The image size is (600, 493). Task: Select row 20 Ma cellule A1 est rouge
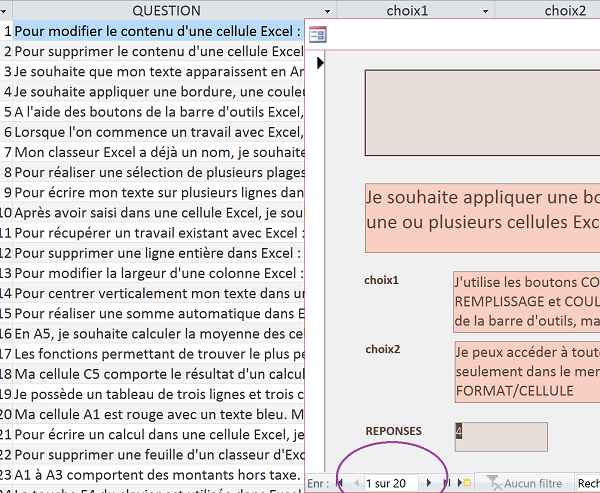(x=158, y=415)
